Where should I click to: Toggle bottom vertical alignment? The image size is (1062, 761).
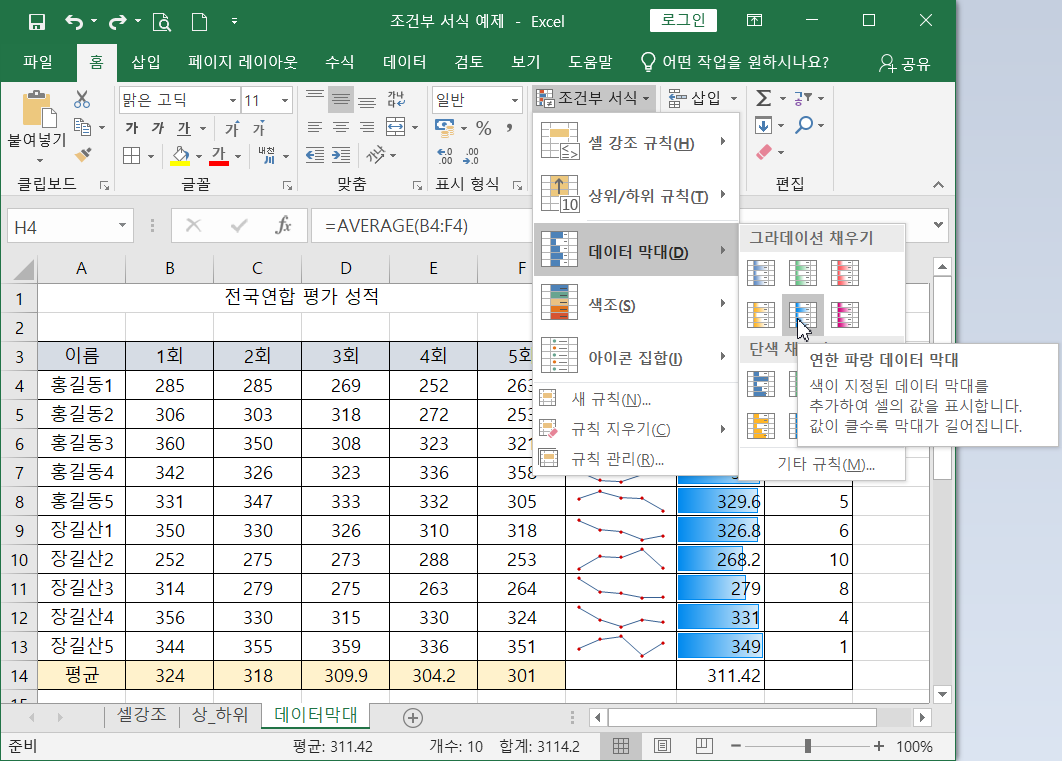[x=367, y=100]
